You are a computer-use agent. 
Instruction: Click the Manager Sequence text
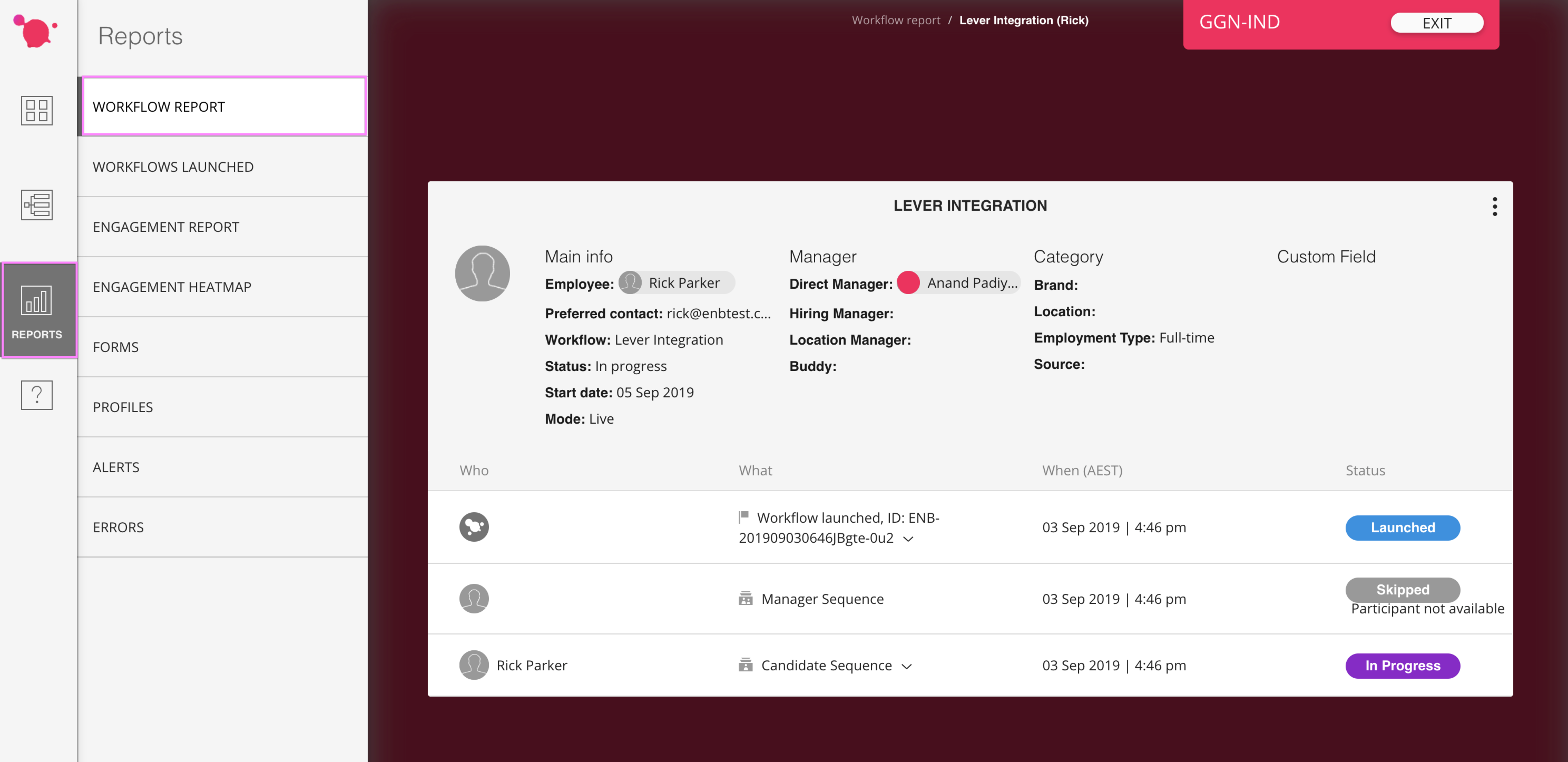coord(822,599)
